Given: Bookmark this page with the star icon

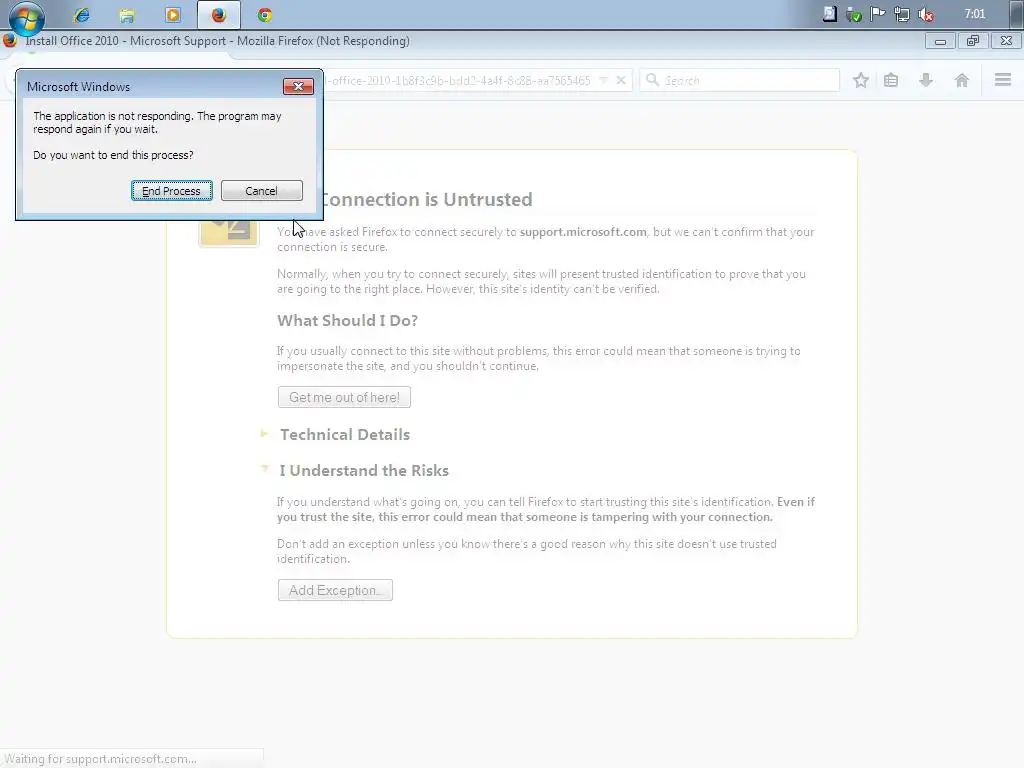Looking at the screenshot, I should 861,80.
